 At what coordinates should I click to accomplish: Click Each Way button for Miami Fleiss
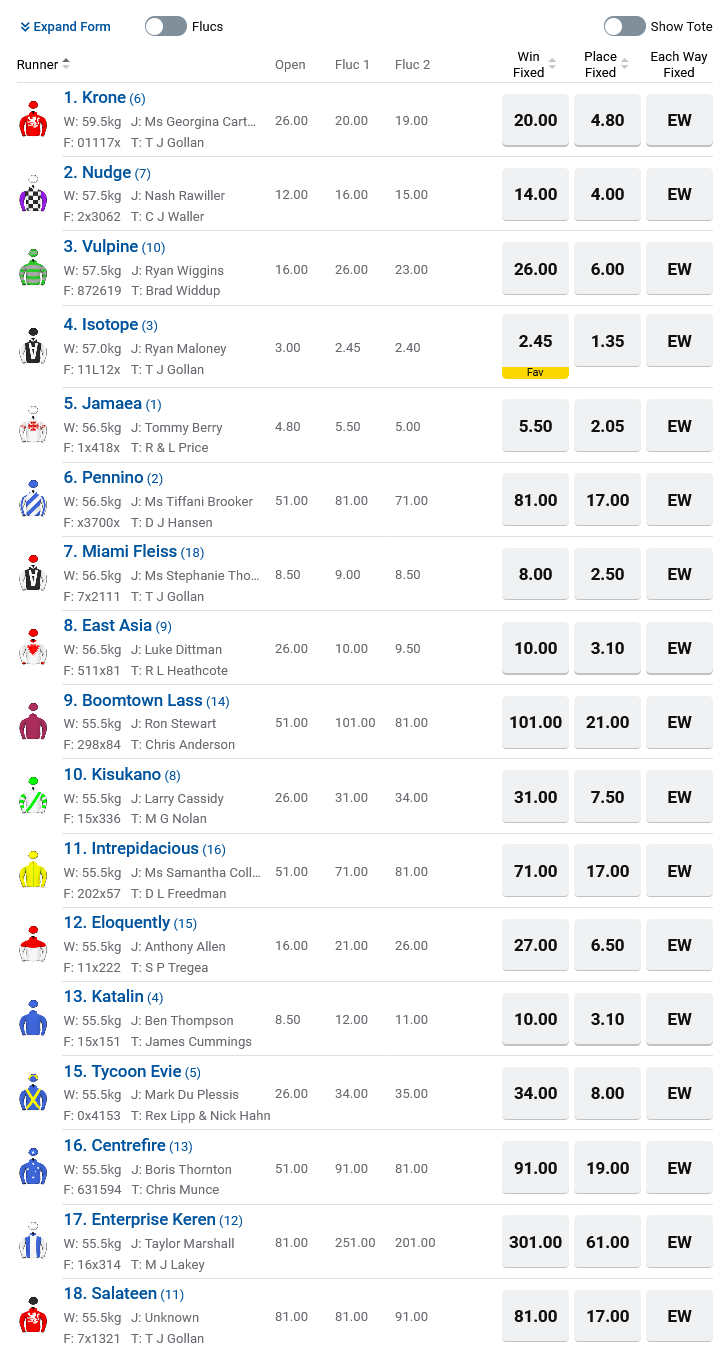(679, 574)
